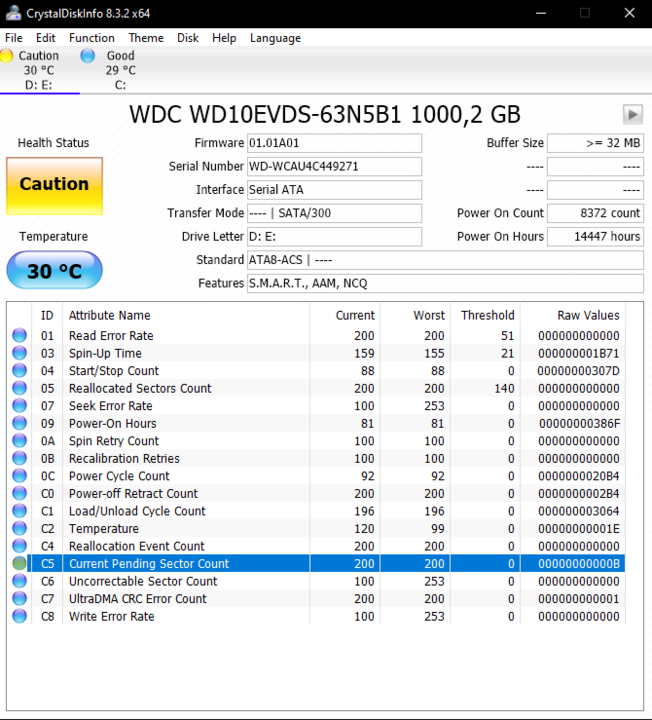This screenshot has width=652, height=720.
Task: Click status orb for Write Error Rate
Action: click(x=19, y=616)
